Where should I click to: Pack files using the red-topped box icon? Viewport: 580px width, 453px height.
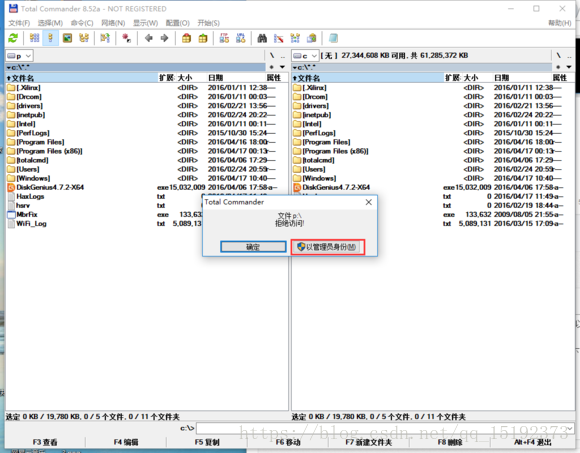point(186,38)
